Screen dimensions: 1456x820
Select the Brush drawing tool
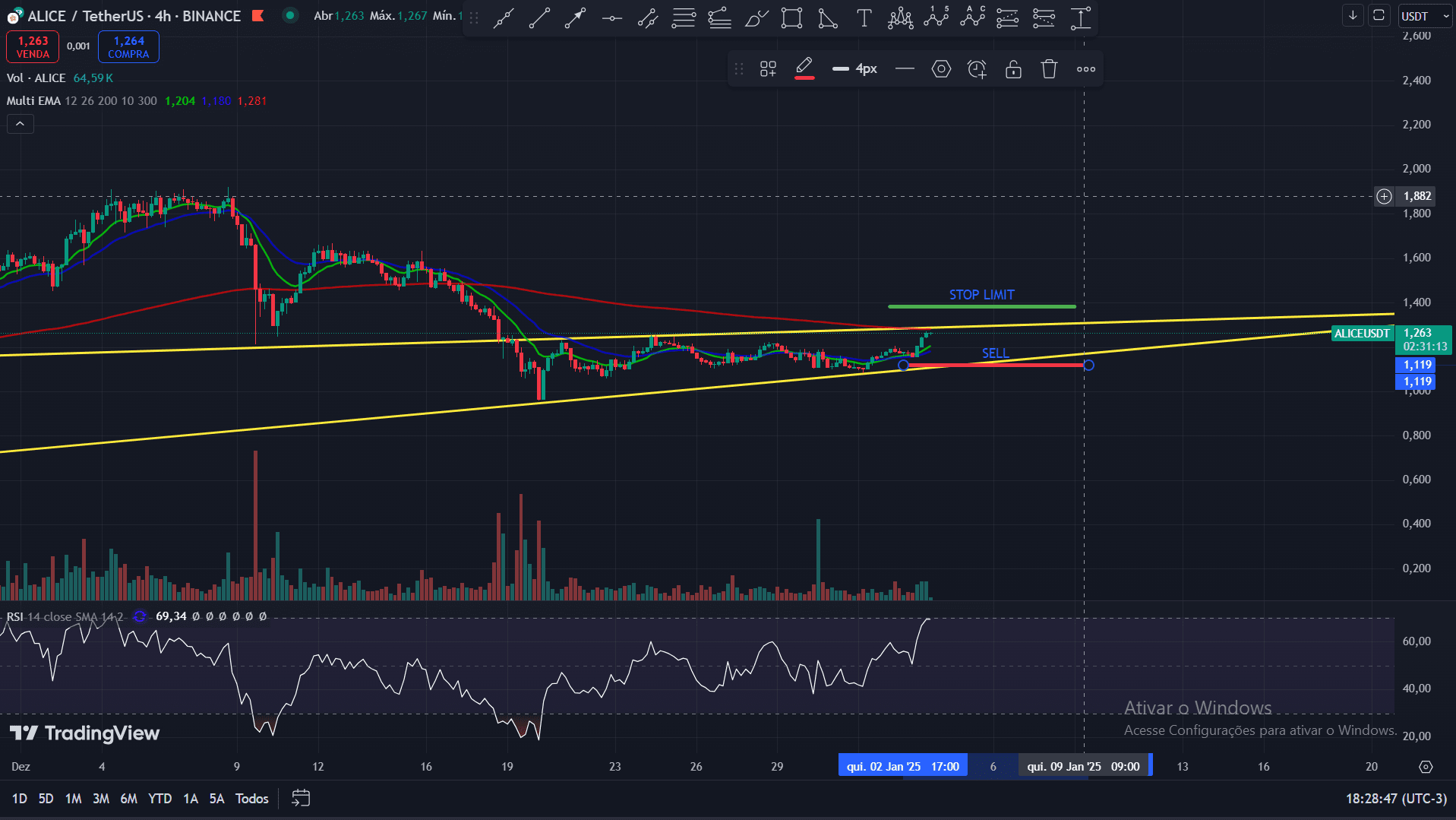[x=756, y=18]
